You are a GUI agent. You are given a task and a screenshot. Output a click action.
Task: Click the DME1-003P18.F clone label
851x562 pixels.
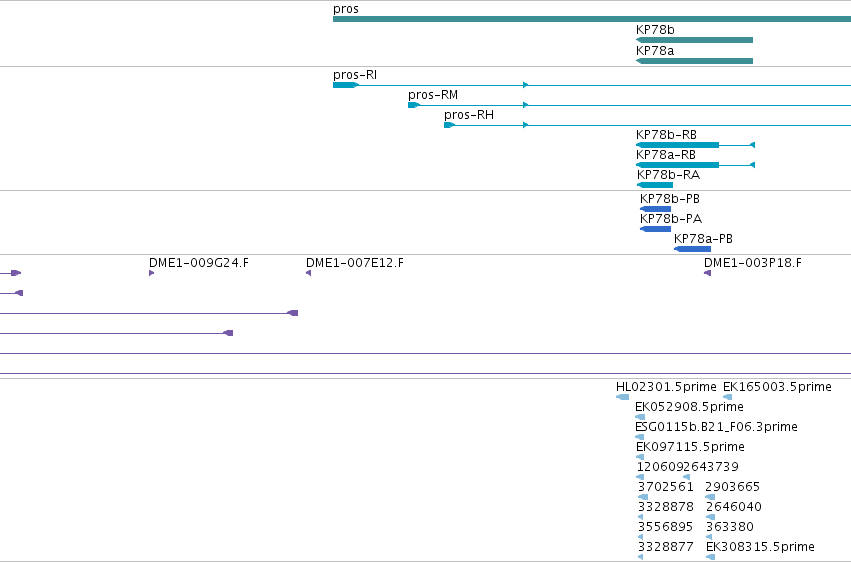(753, 263)
